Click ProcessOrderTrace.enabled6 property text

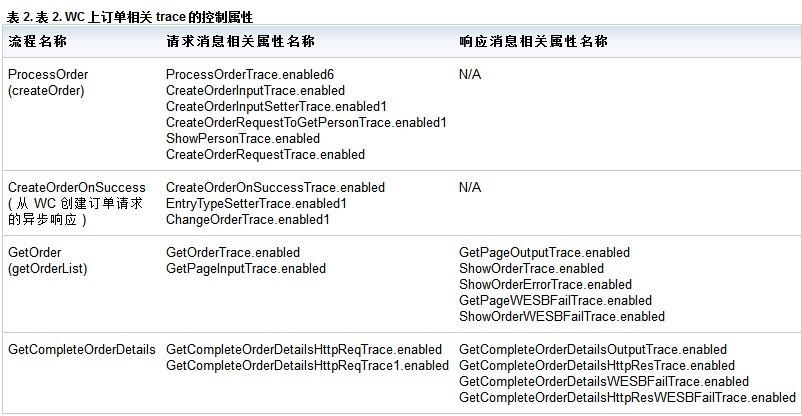(250, 75)
